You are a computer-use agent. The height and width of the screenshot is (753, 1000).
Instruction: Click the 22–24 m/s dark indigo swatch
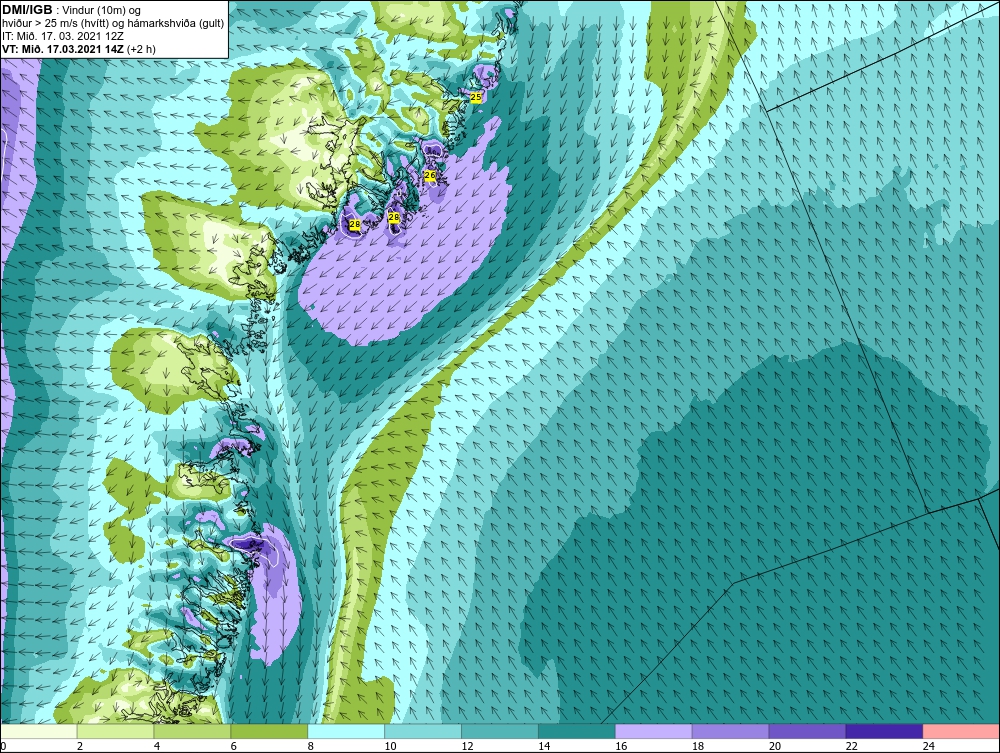[885, 731]
